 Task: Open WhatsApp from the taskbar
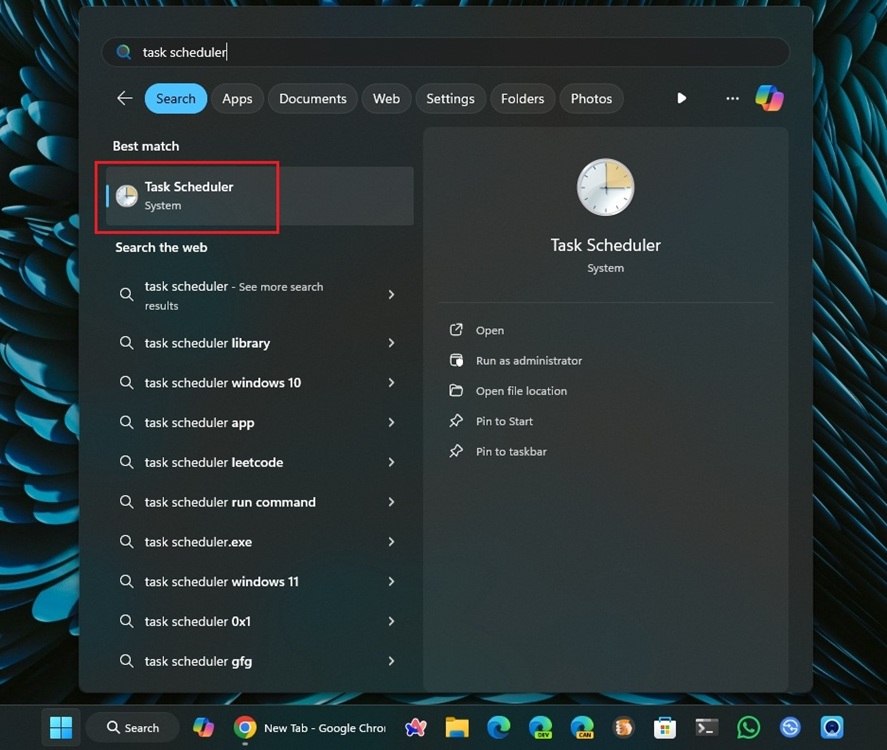748,727
